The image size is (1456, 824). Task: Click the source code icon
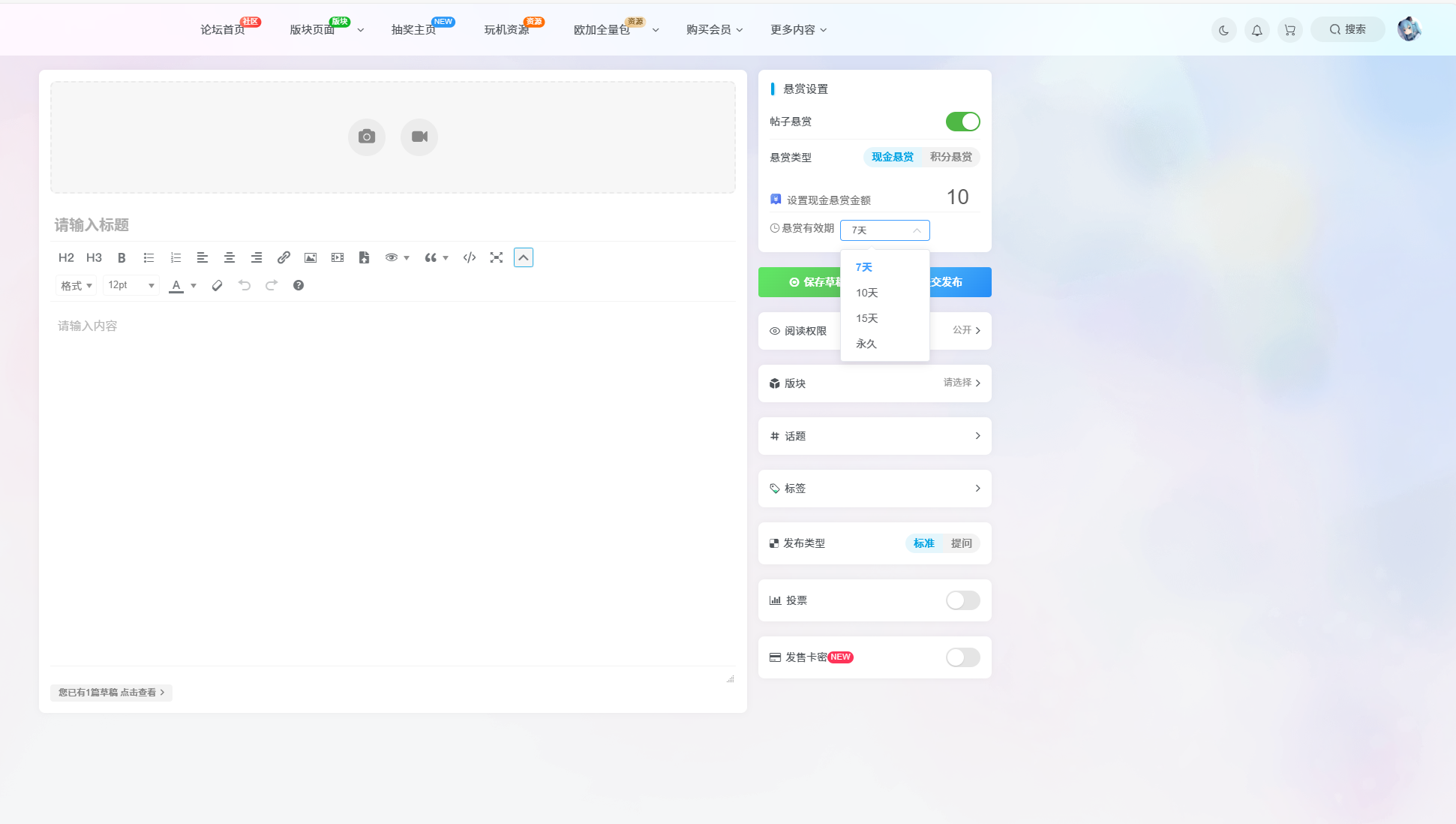470,257
